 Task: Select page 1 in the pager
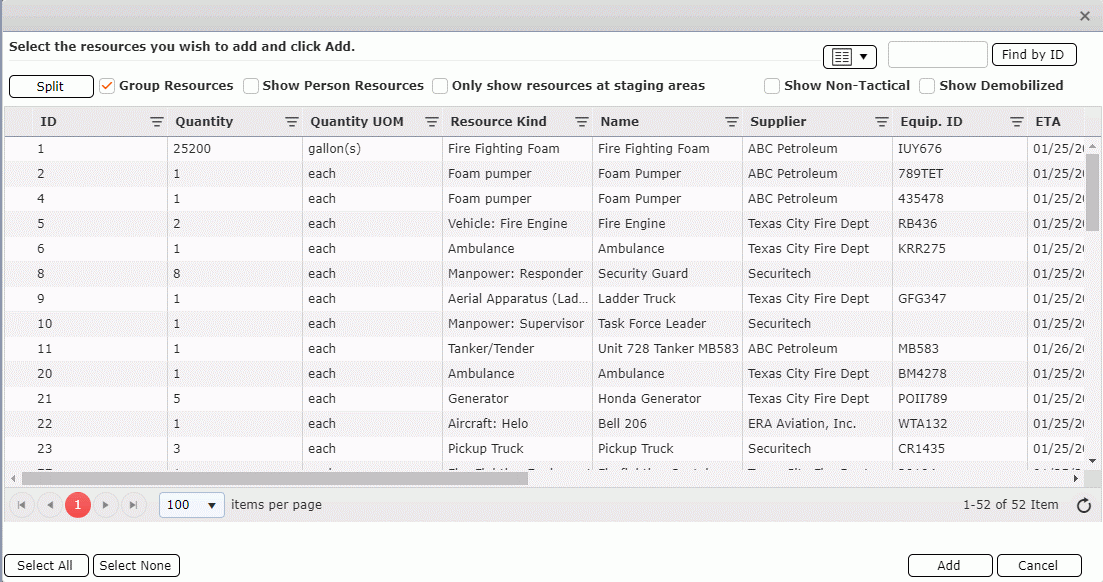click(77, 505)
